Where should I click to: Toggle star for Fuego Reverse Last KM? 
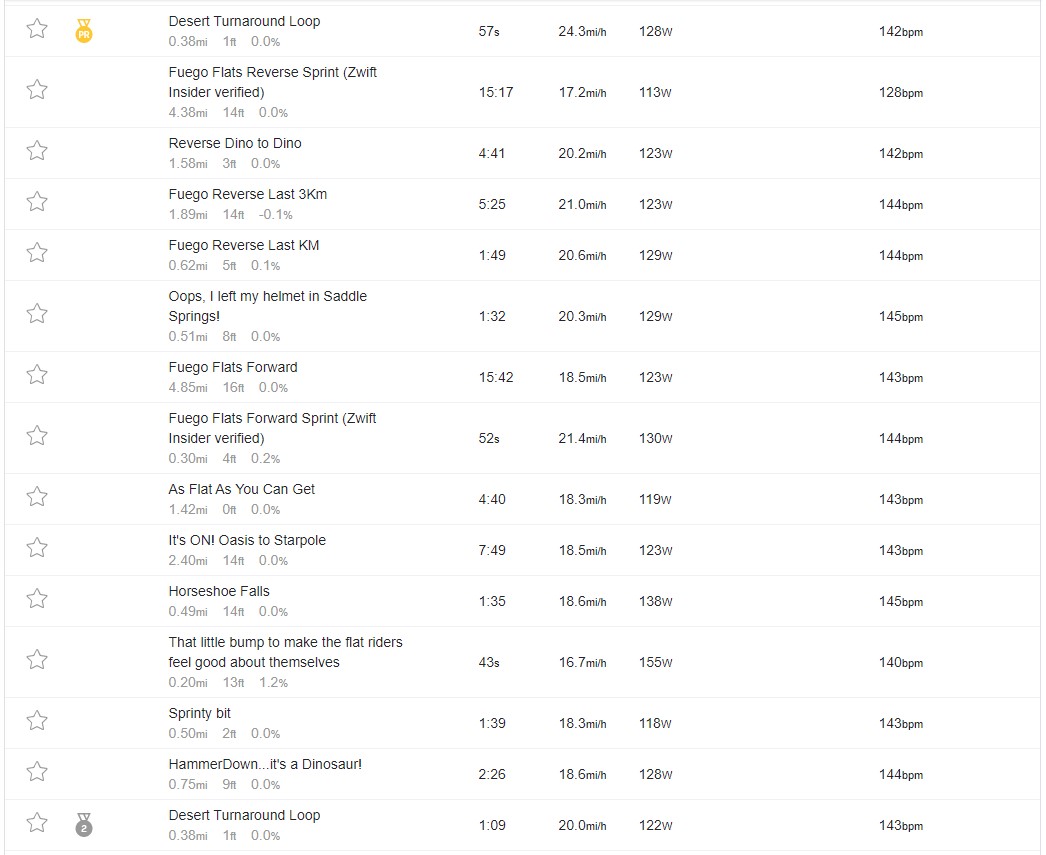(37, 253)
